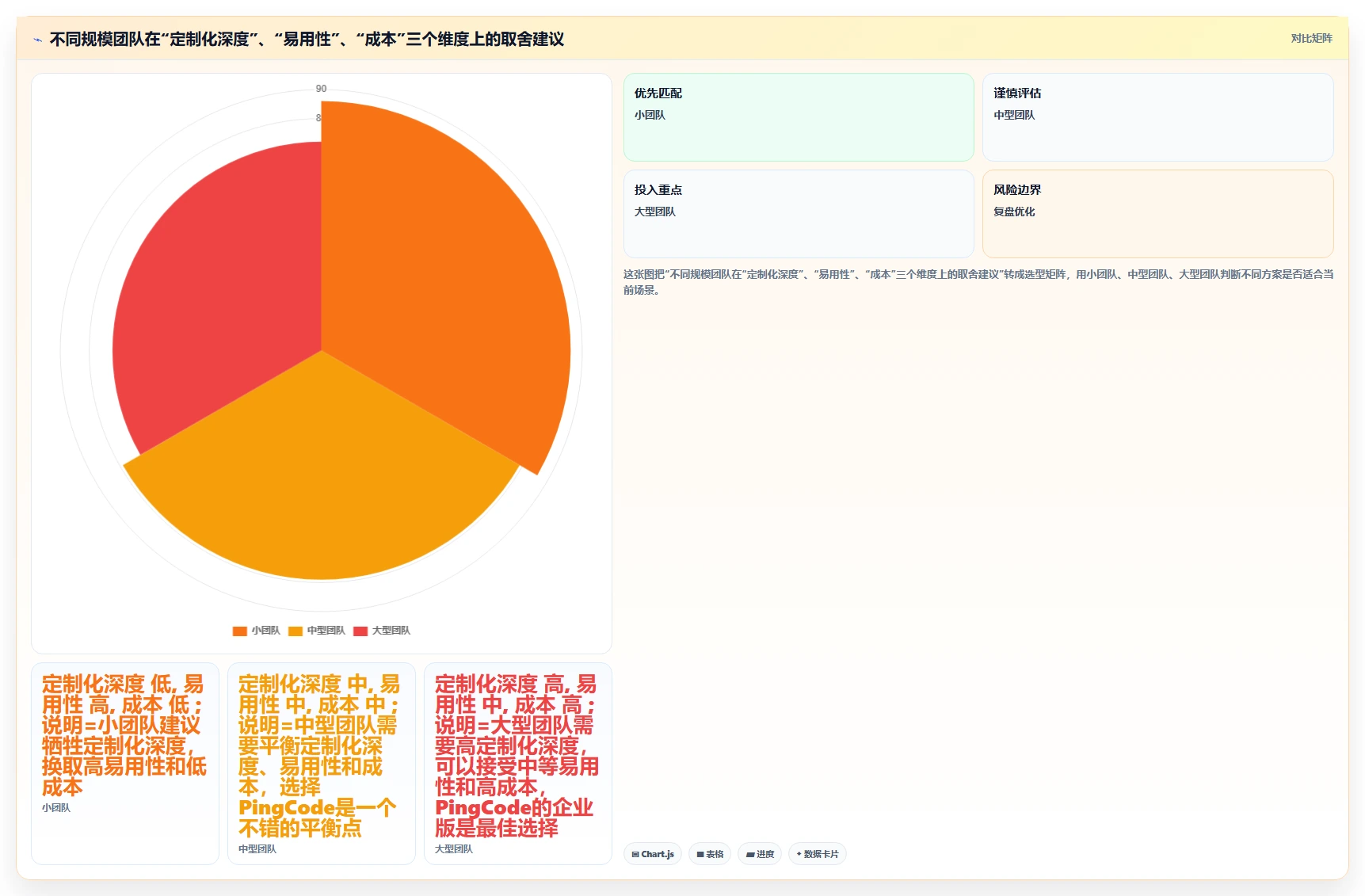Screen dimensions: 1365x896
Task: Open the 谨慎评估 card heading
Action: tap(1017, 93)
